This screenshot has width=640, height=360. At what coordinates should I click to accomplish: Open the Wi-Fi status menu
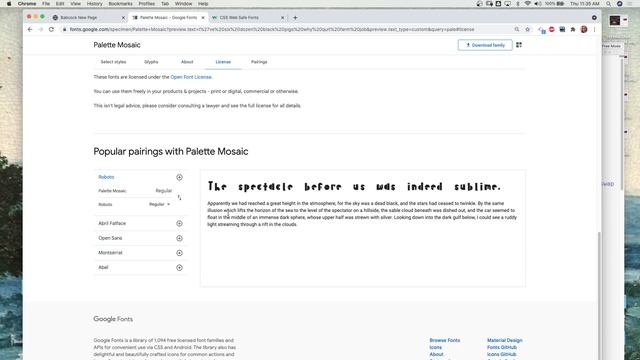[528, 4]
